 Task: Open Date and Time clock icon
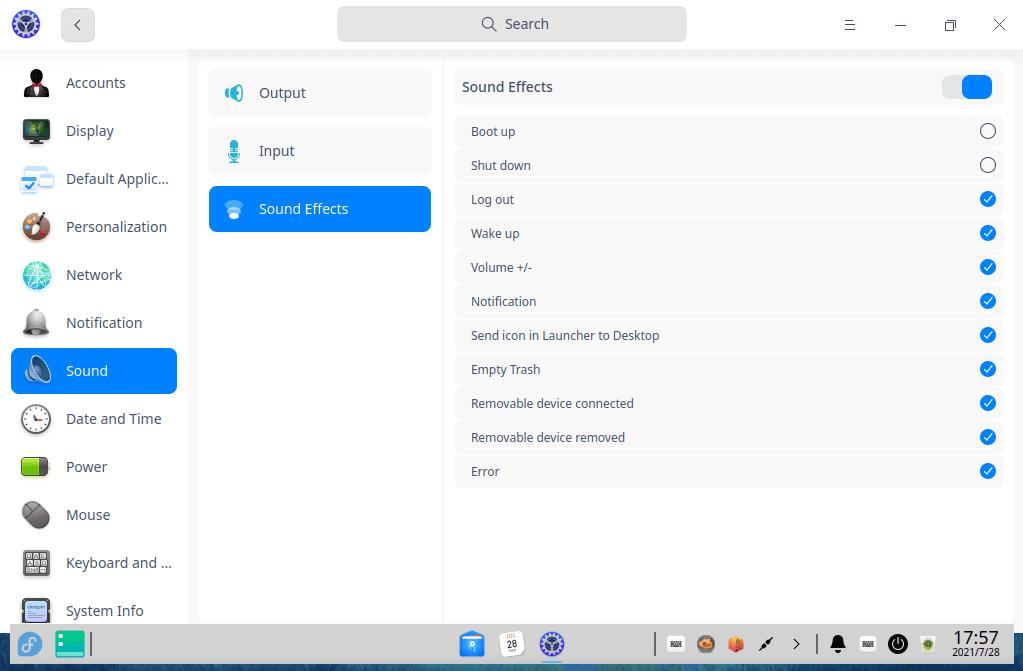36,419
